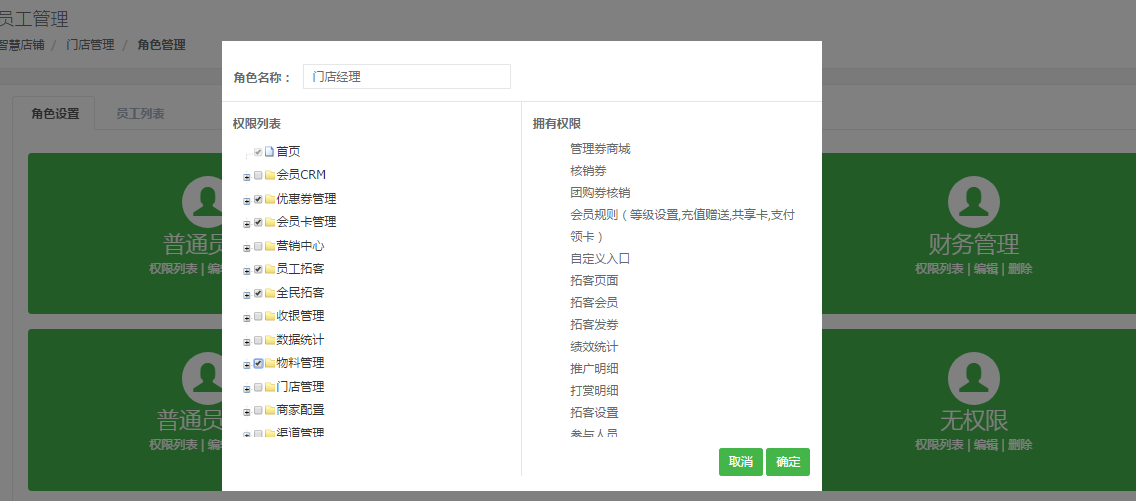Image resolution: width=1136 pixels, height=501 pixels.
Task: Select 拓客会员 in 拥有权限 list
Action: tap(594, 303)
